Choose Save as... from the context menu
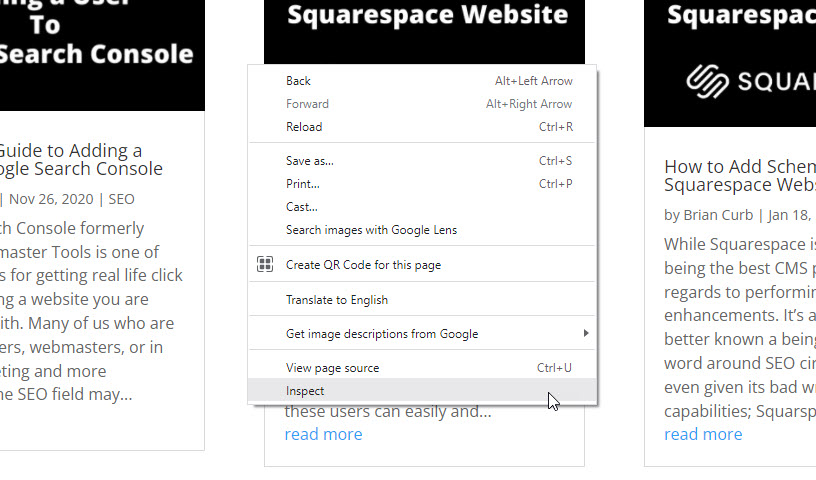 (422, 161)
